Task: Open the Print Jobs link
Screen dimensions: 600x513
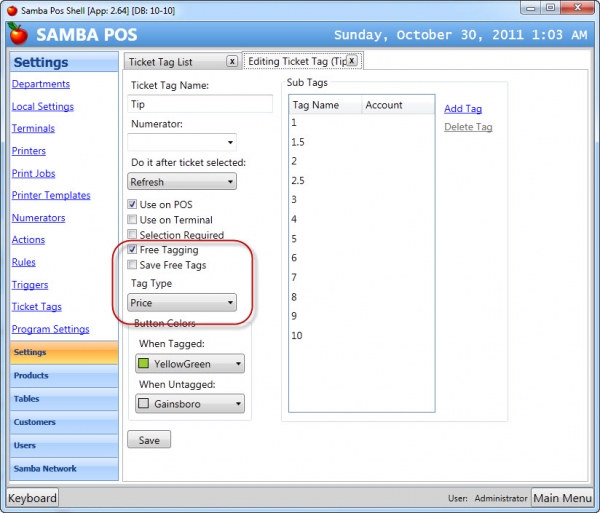Action: [33, 173]
